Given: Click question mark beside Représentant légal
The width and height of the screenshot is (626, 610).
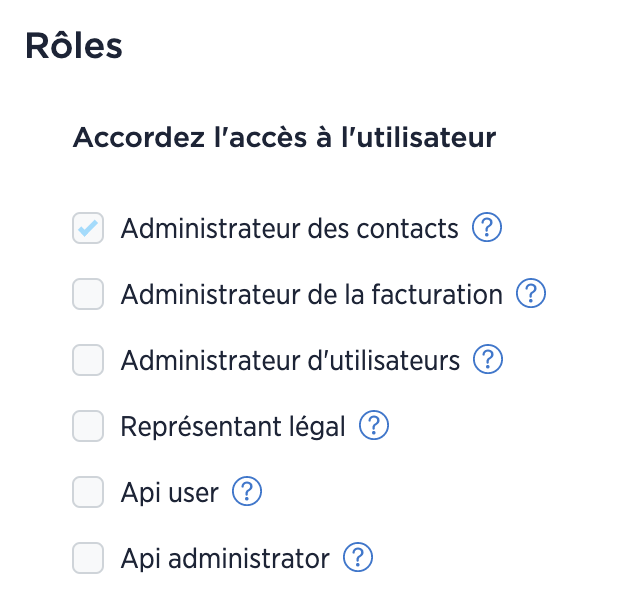Looking at the screenshot, I should [374, 425].
